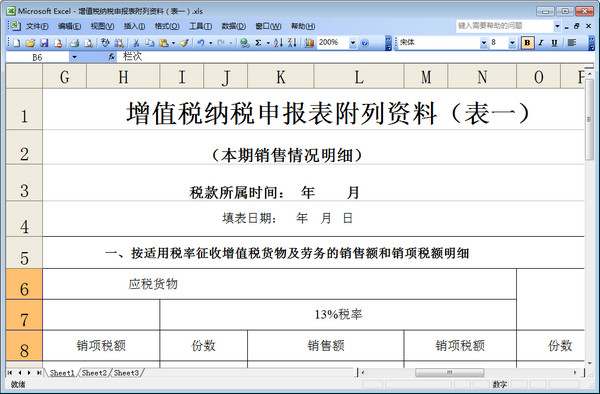
Task: Click the Open file folder icon
Action: click(x=30, y=43)
